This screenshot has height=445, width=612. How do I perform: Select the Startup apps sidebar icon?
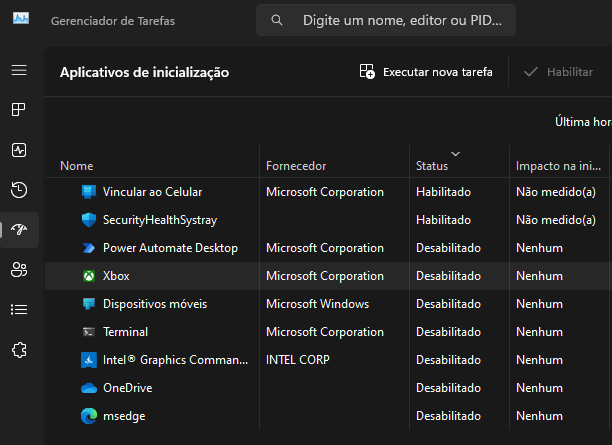point(19,230)
